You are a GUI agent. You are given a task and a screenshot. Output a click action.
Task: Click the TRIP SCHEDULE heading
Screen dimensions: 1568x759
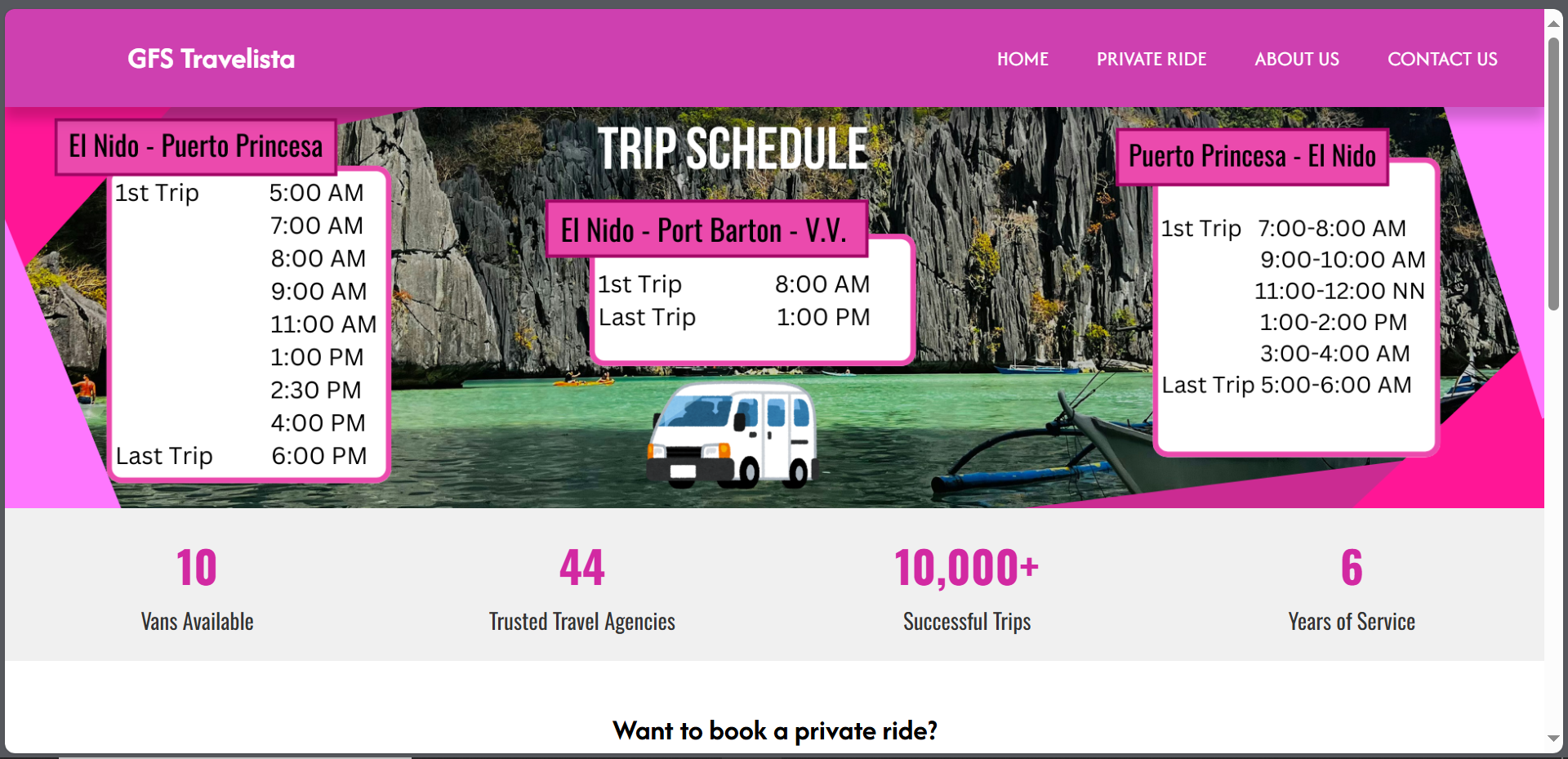[733, 150]
